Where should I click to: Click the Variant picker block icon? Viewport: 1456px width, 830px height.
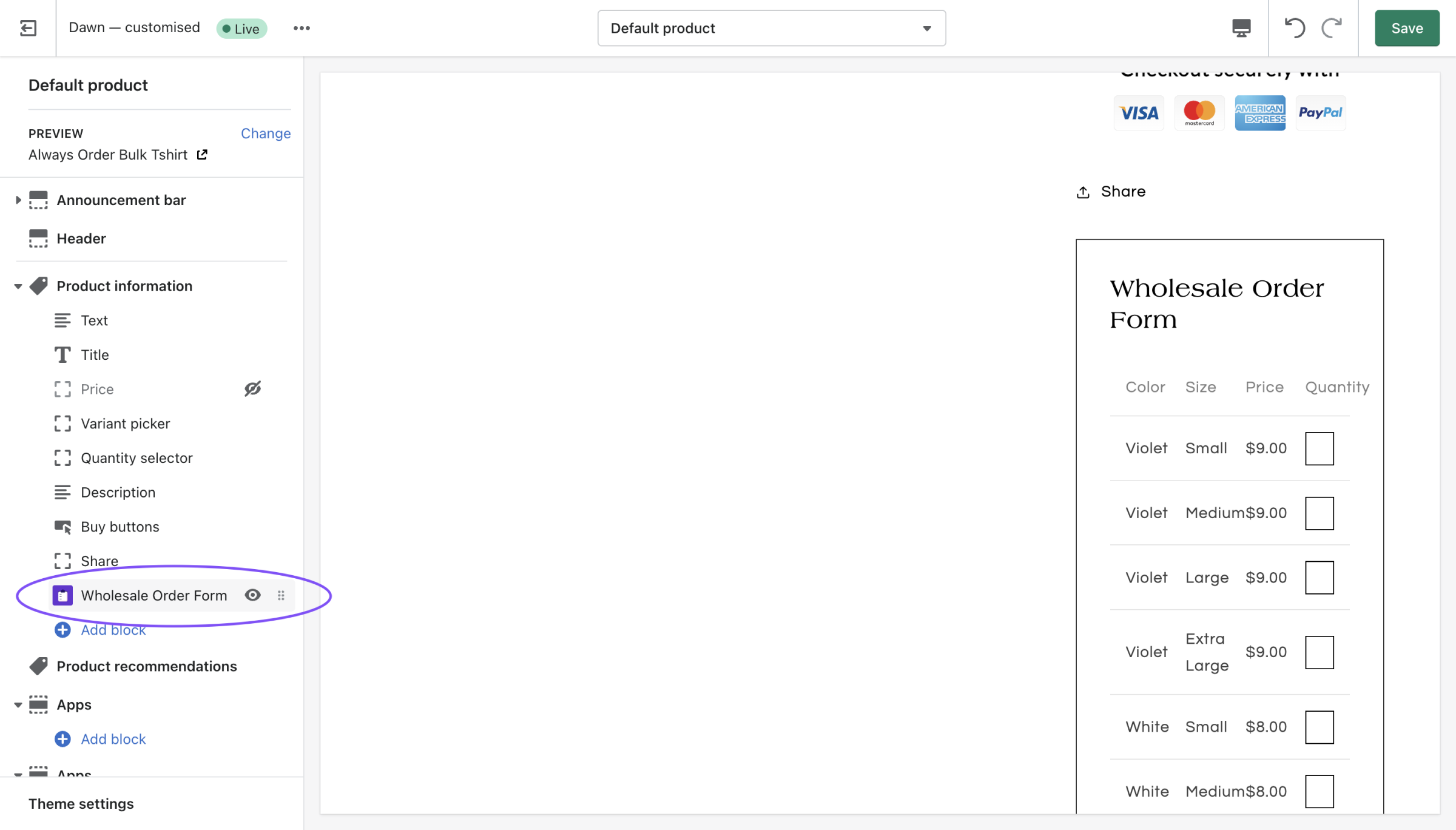point(62,423)
